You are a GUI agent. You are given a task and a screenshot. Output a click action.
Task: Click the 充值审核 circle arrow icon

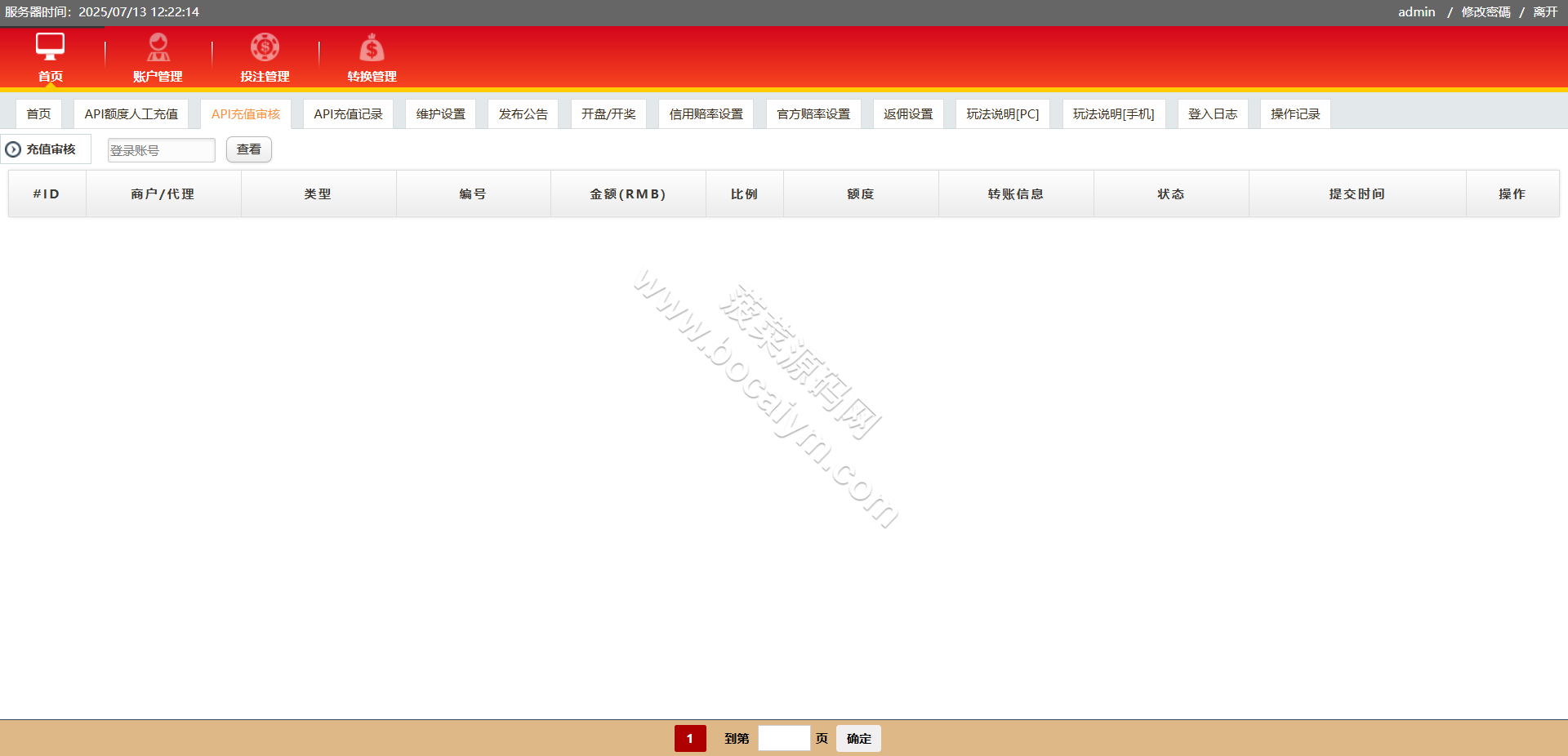click(13, 149)
